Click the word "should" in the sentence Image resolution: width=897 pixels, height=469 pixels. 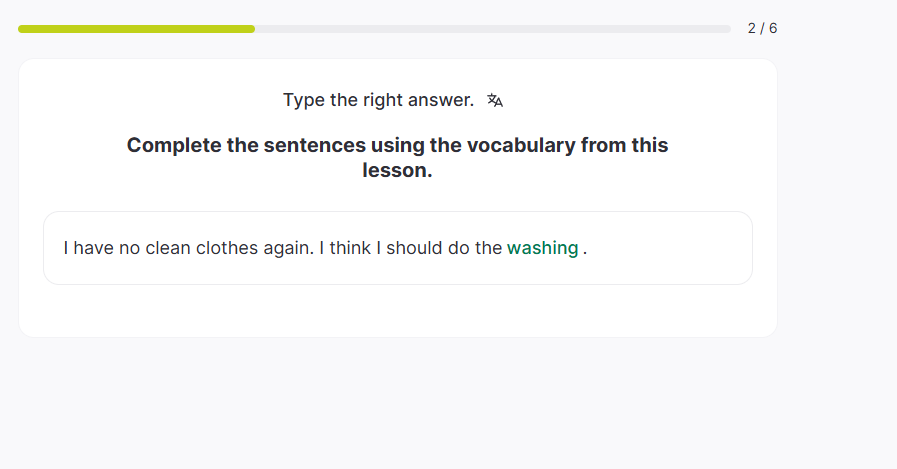(x=415, y=248)
